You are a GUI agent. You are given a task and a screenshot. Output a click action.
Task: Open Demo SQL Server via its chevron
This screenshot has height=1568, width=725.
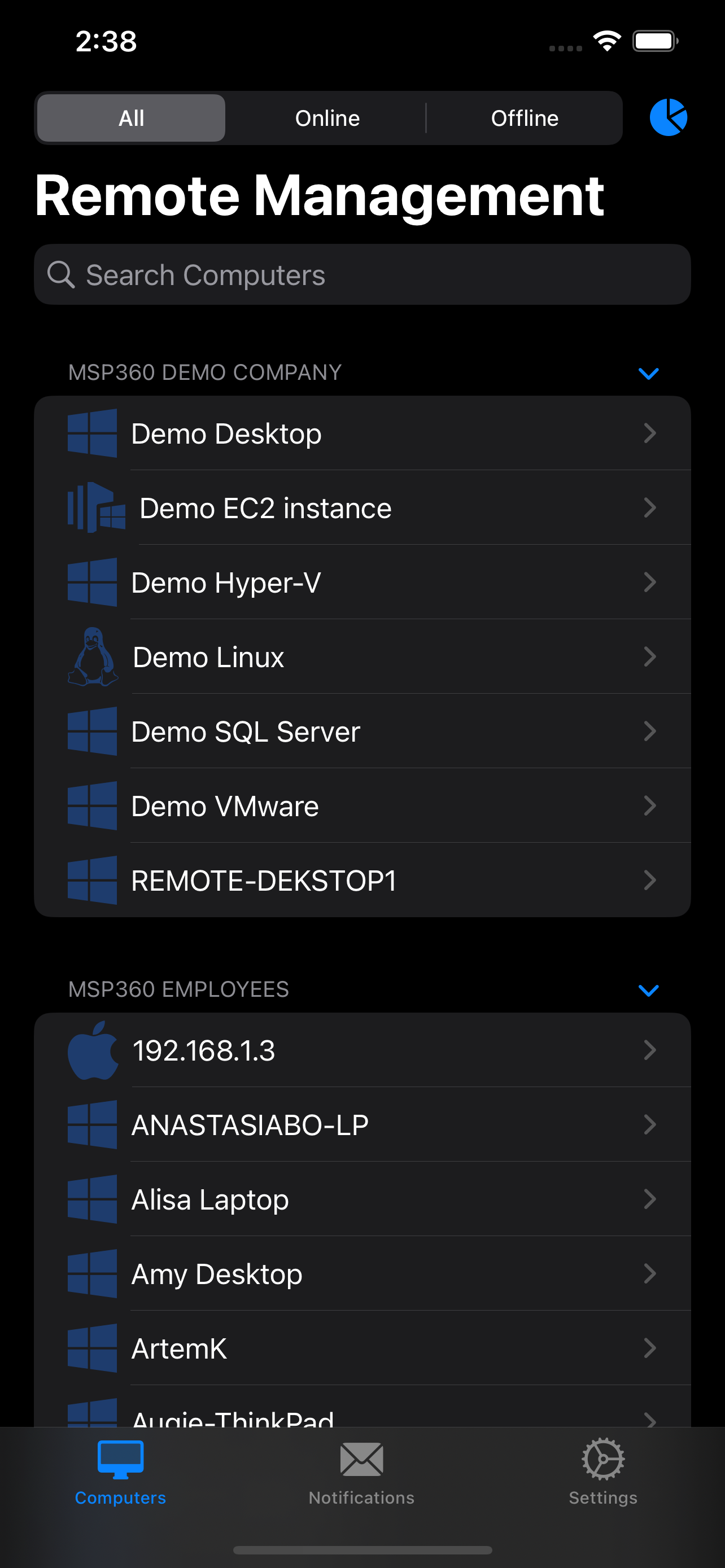[x=649, y=732]
